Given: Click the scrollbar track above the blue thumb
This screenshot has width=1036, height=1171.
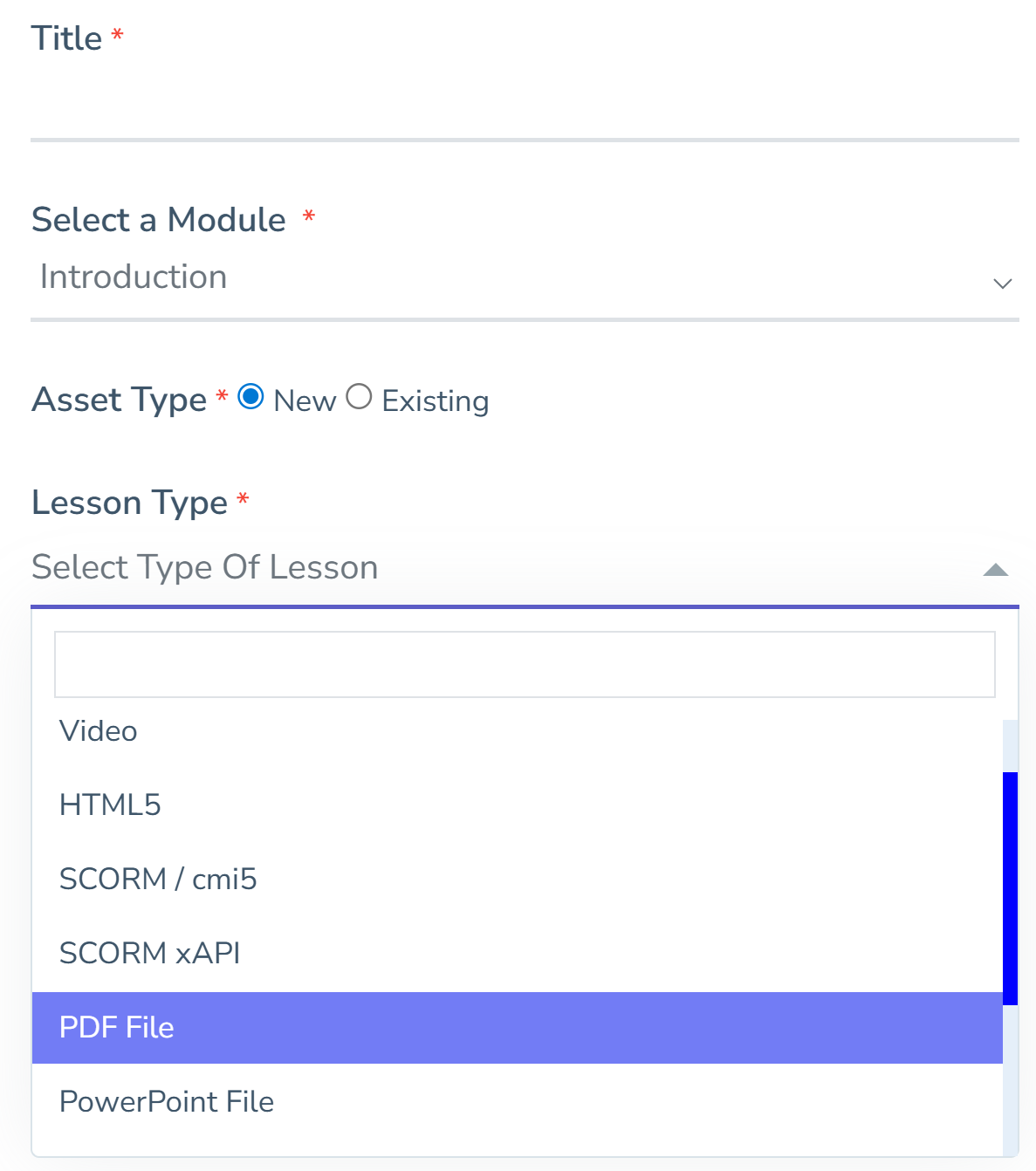Looking at the screenshot, I should (1010, 745).
